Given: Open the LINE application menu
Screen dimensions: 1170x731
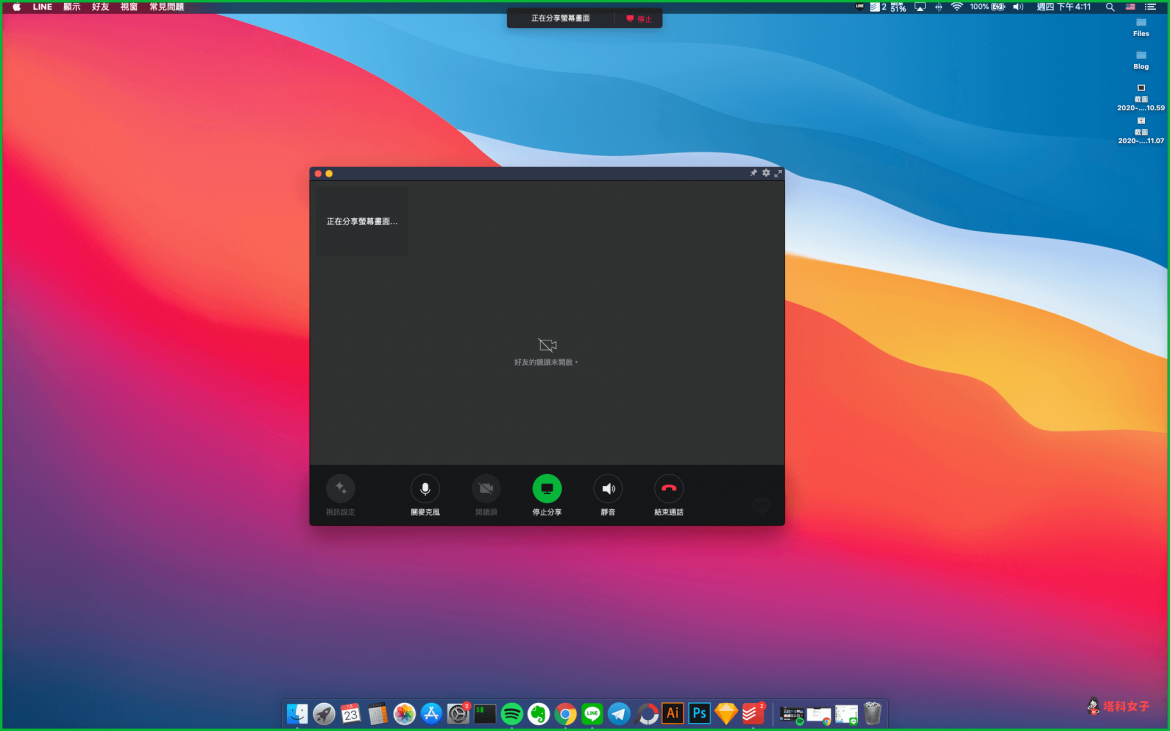Looking at the screenshot, I should [x=42, y=7].
